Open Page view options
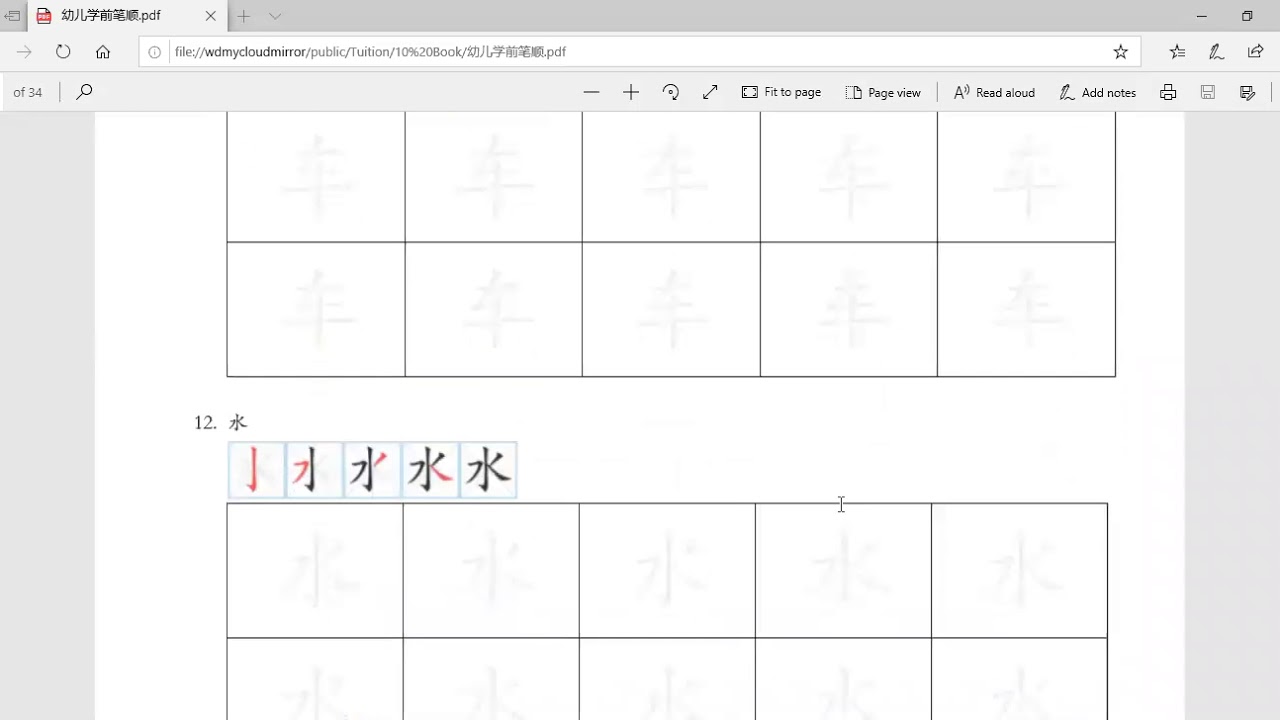 click(883, 92)
